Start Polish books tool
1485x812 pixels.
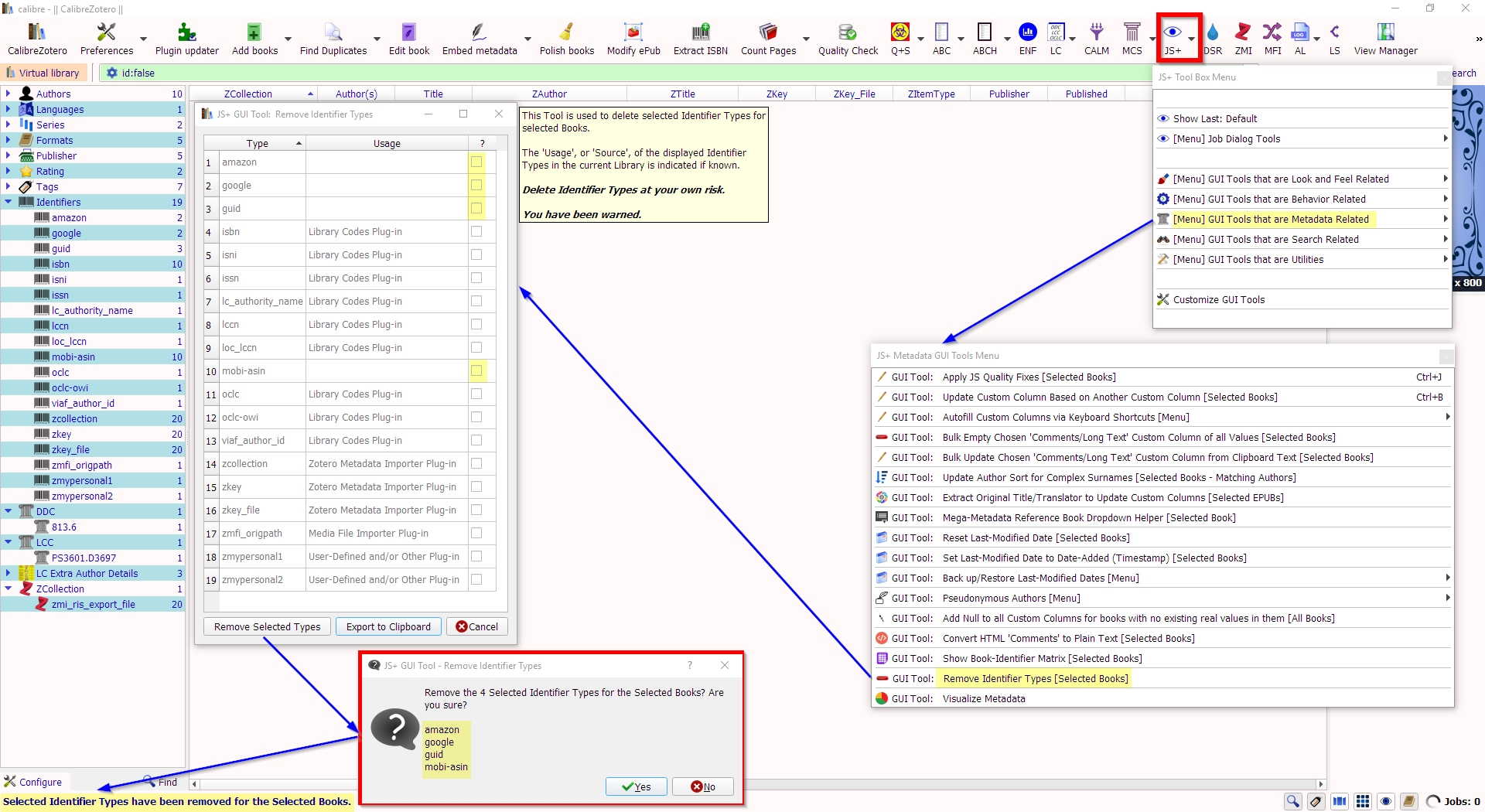pos(567,39)
